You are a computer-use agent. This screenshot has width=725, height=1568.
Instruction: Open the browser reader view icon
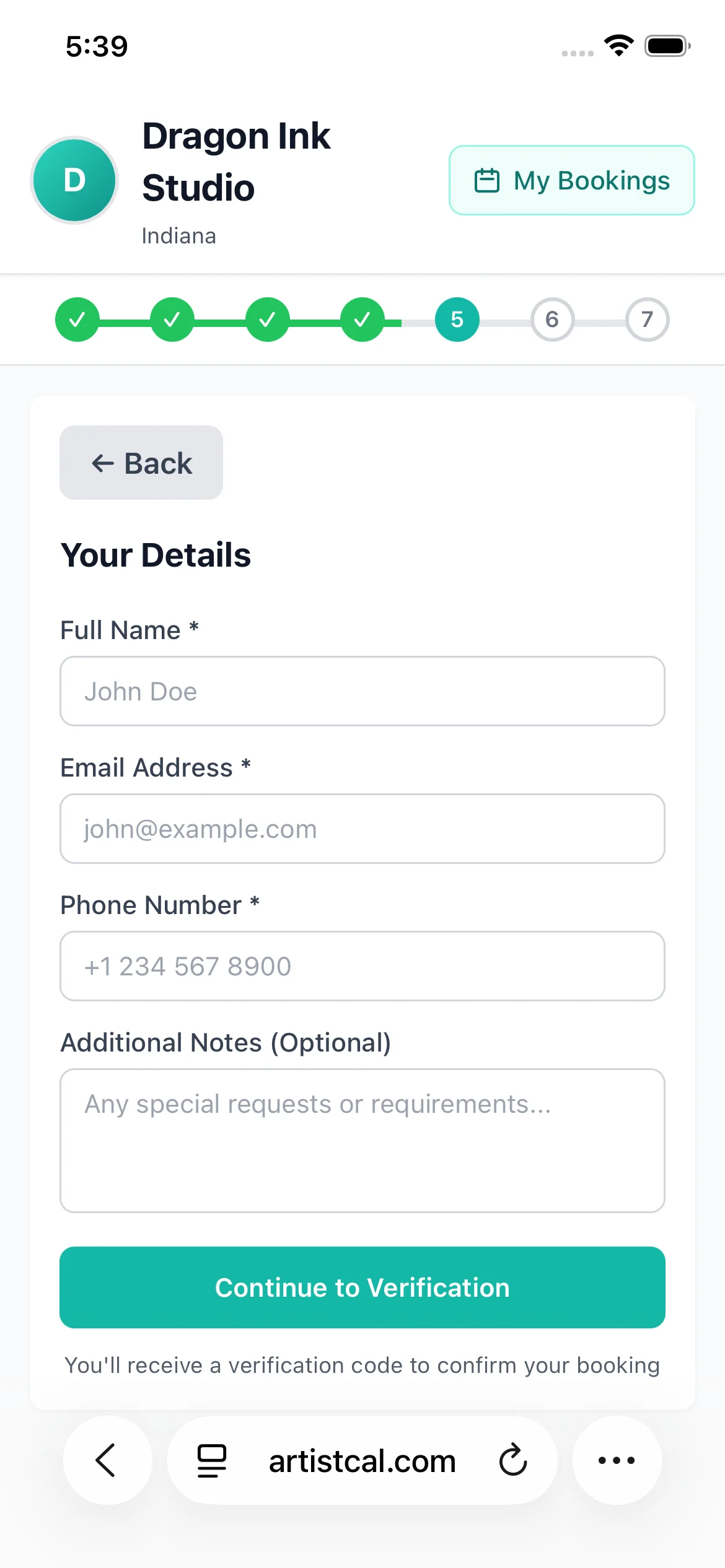[x=211, y=1461]
